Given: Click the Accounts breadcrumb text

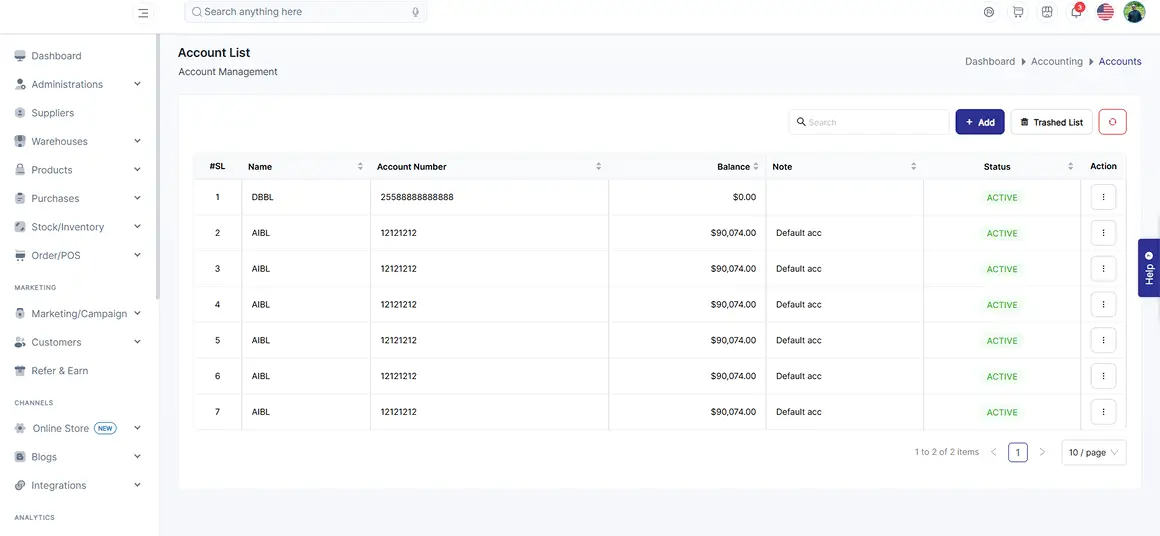Looking at the screenshot, I should tap(1119, 61).
